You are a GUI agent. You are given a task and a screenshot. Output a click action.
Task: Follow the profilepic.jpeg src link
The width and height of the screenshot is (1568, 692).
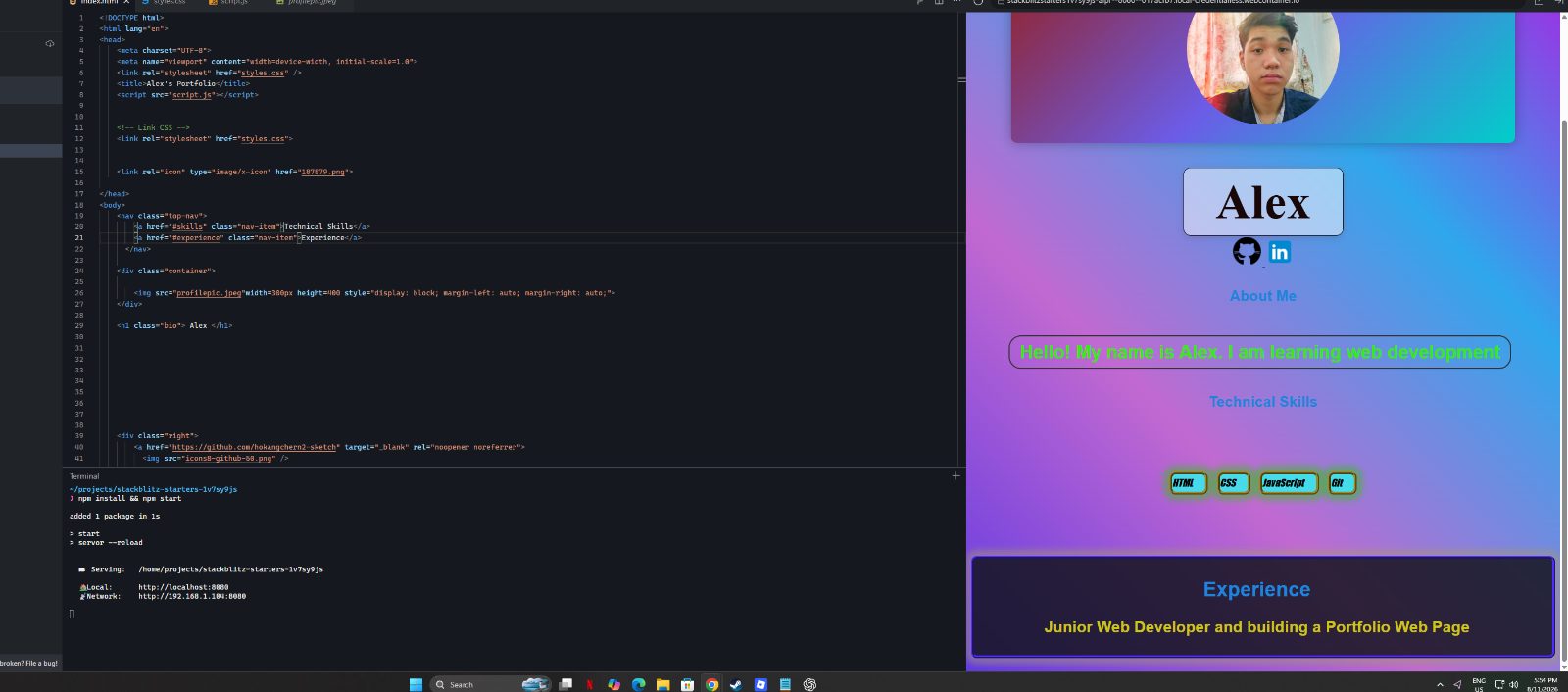209,293
